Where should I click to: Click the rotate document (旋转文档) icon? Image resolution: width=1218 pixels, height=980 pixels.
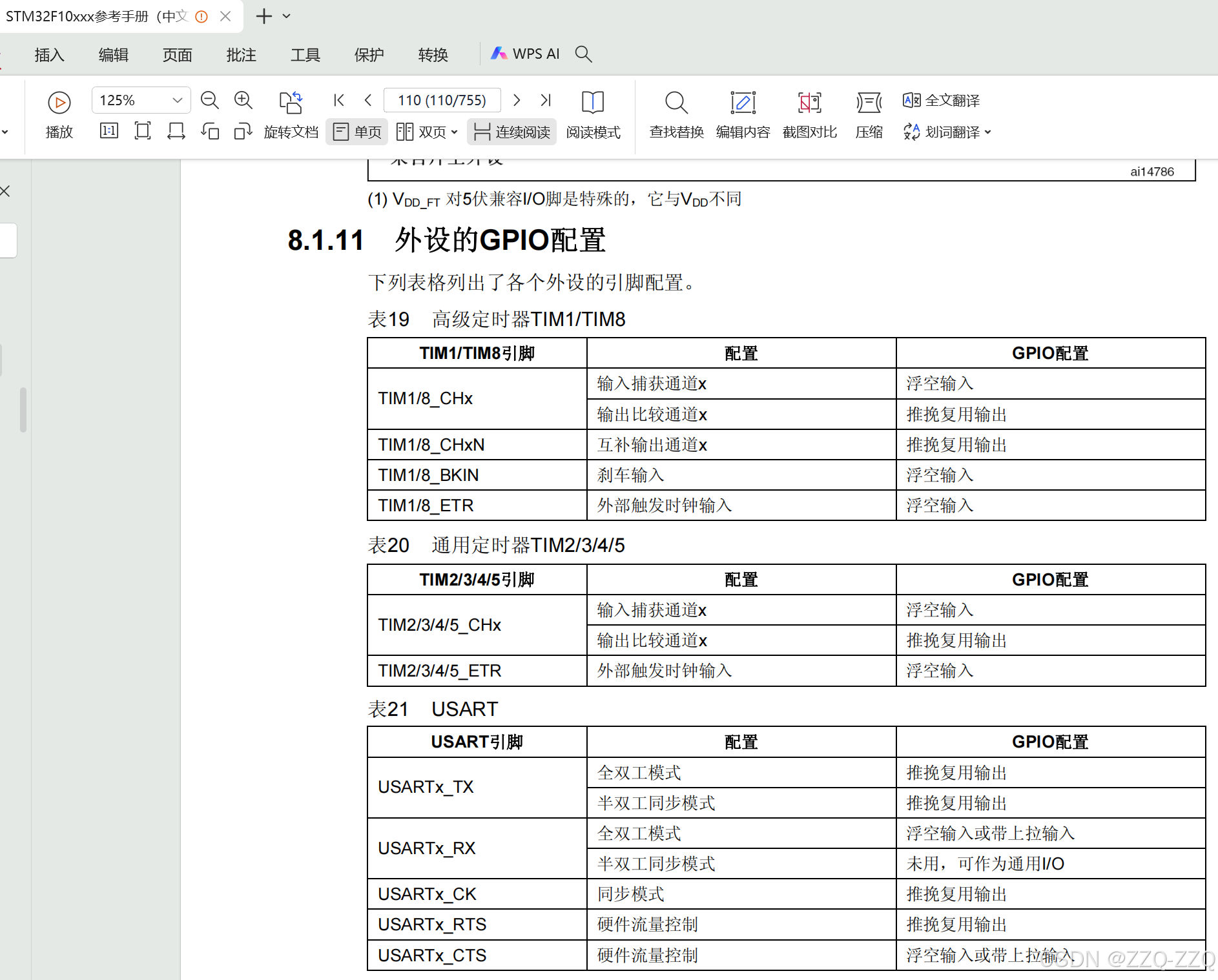point(291,102)
